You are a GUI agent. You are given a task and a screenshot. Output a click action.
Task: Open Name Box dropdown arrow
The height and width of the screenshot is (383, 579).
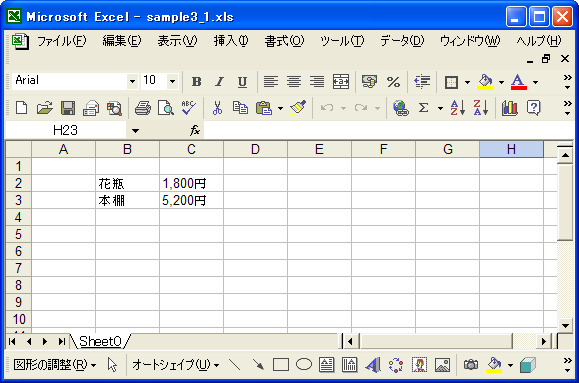136,130
